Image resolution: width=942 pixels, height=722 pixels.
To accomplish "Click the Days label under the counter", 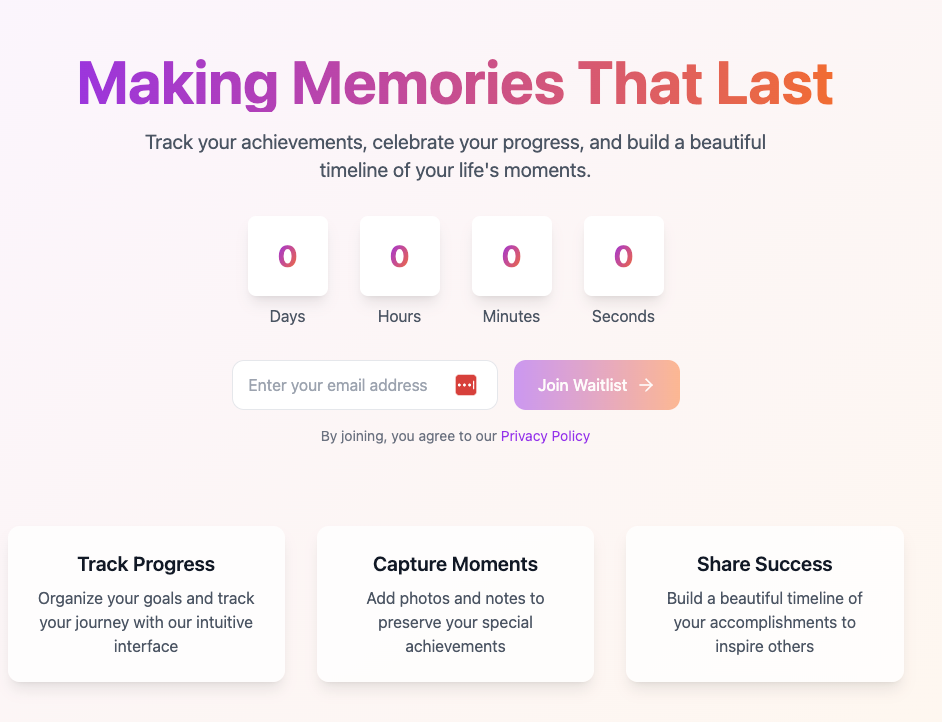I will coord(288,317).
